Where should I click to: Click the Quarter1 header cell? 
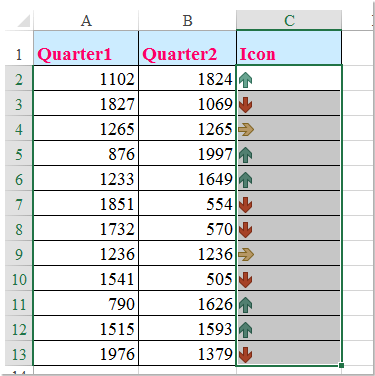[86, 48]
